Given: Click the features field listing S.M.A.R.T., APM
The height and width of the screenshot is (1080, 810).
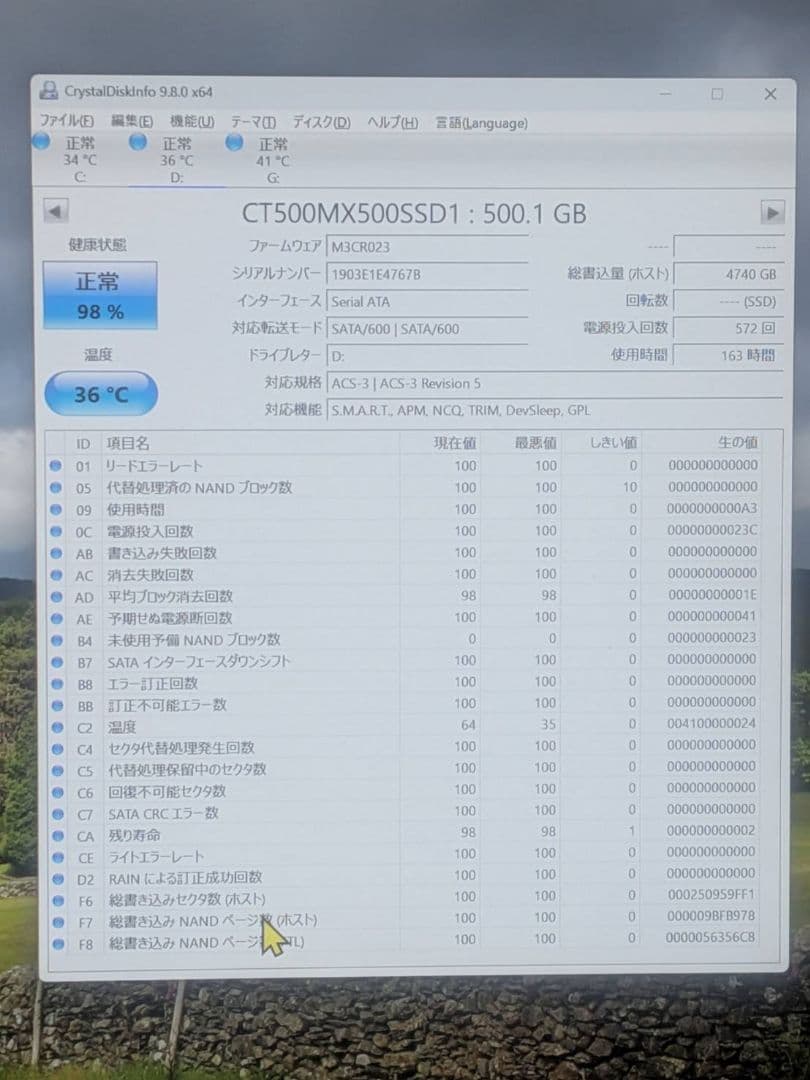Looking at the screenshot, I should click(x=554, y=411).
